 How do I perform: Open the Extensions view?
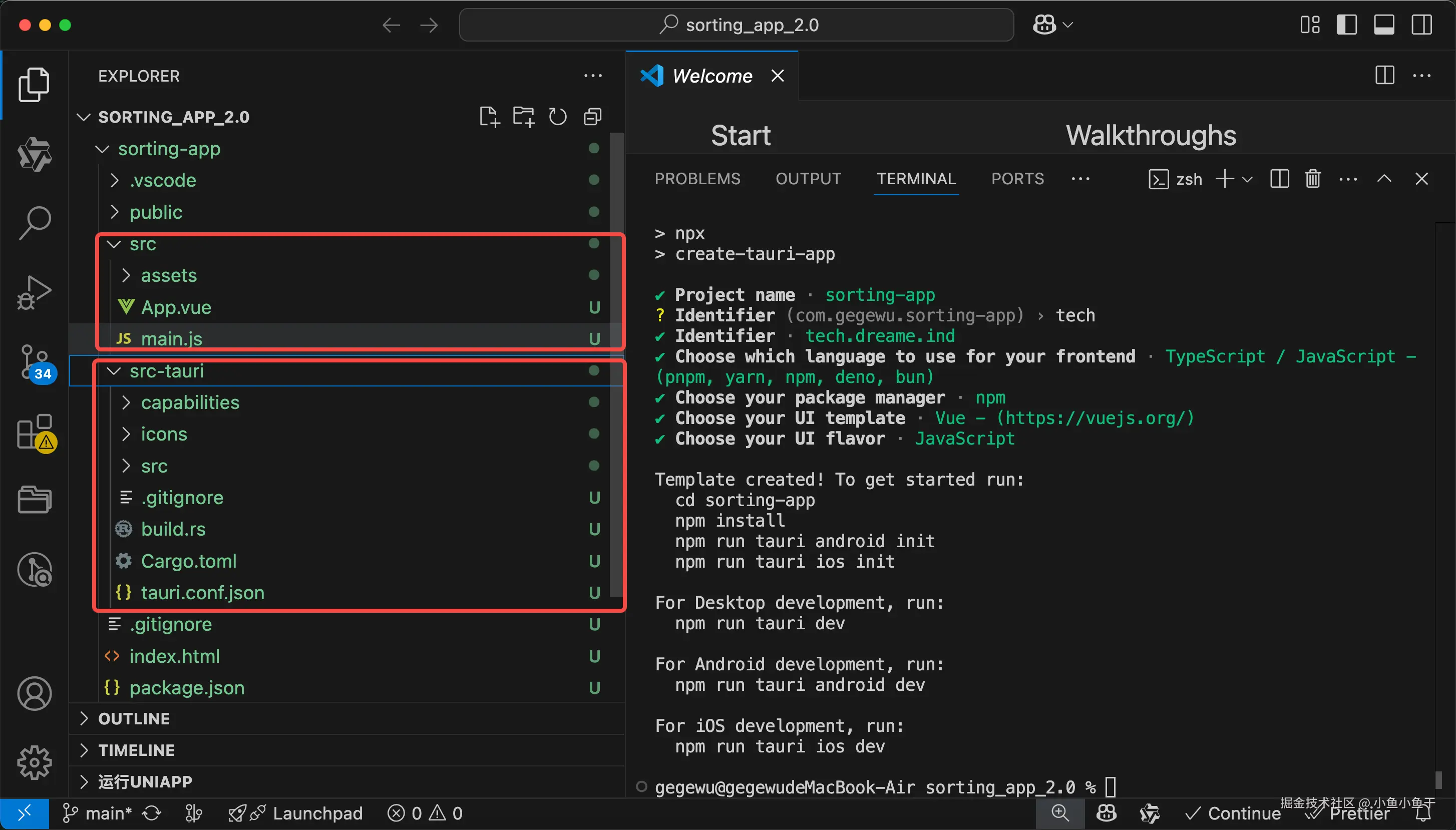tap(34, 432)
